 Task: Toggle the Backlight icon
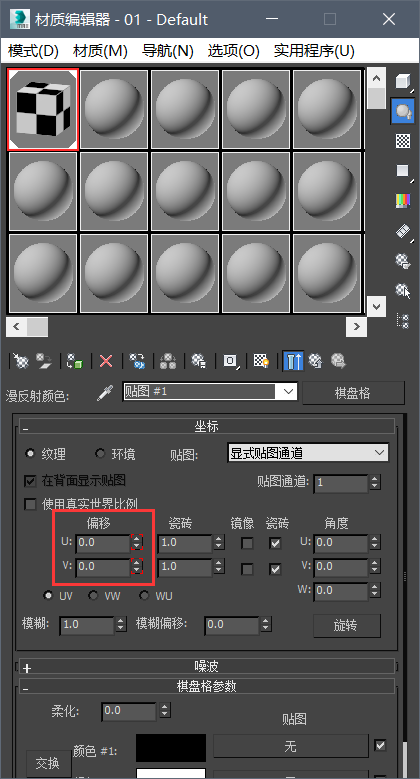[403, 111]
